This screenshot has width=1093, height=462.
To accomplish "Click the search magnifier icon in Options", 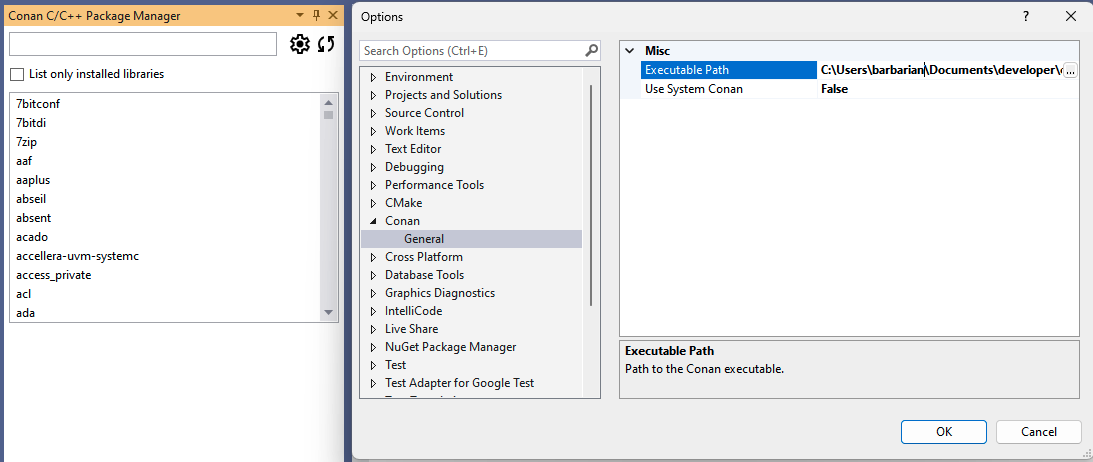I will point(592,51).
